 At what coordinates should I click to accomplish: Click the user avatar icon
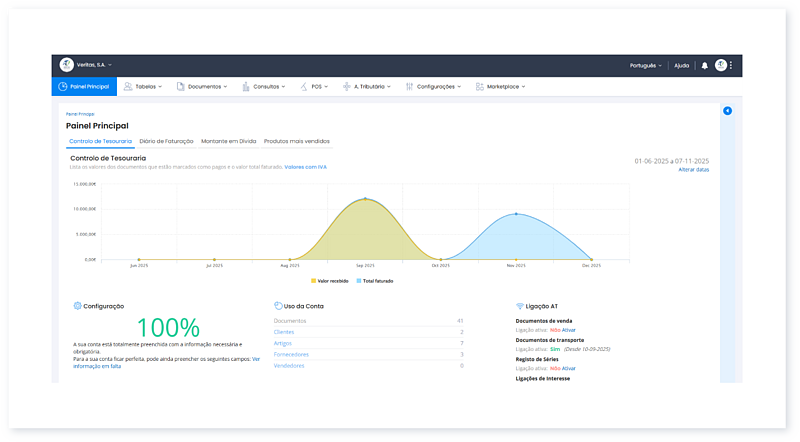coord(721,65)
